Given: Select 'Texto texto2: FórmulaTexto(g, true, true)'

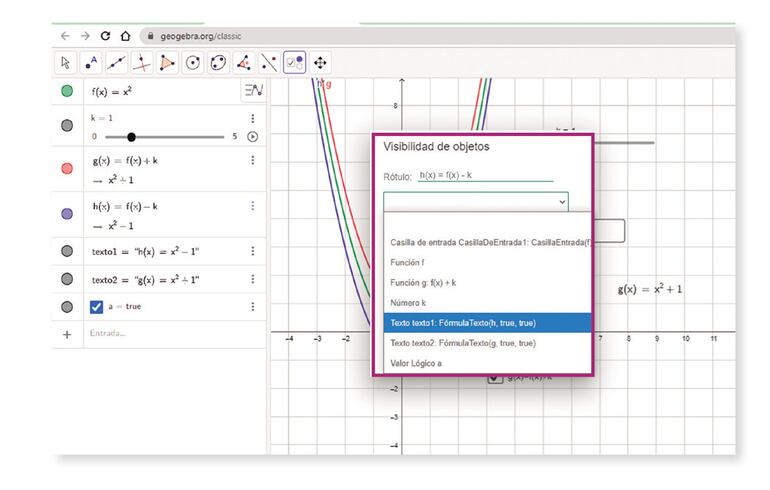Looking at the screenshot, I should tap(487, 343).
